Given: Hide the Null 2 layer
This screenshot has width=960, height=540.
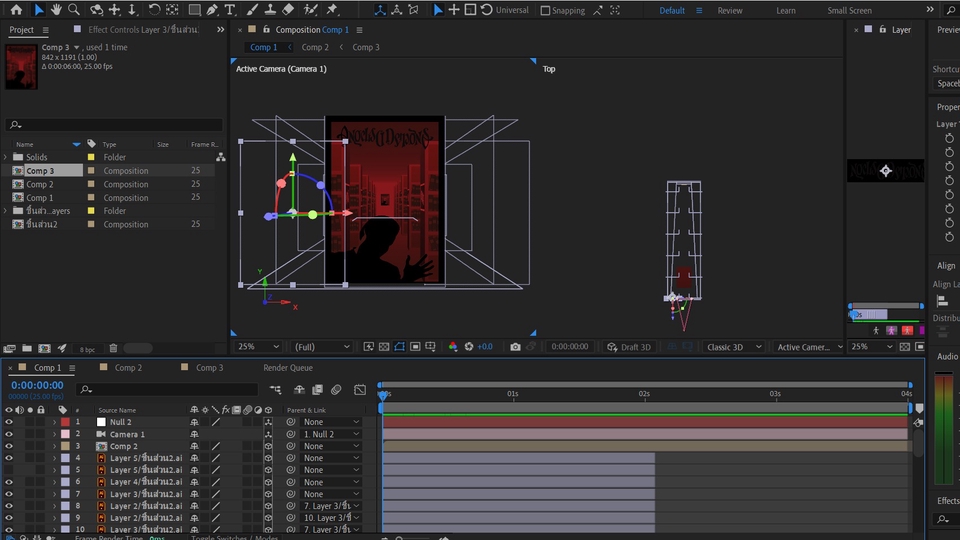Looking at the screenshot, I should click(x=9, y=422).
